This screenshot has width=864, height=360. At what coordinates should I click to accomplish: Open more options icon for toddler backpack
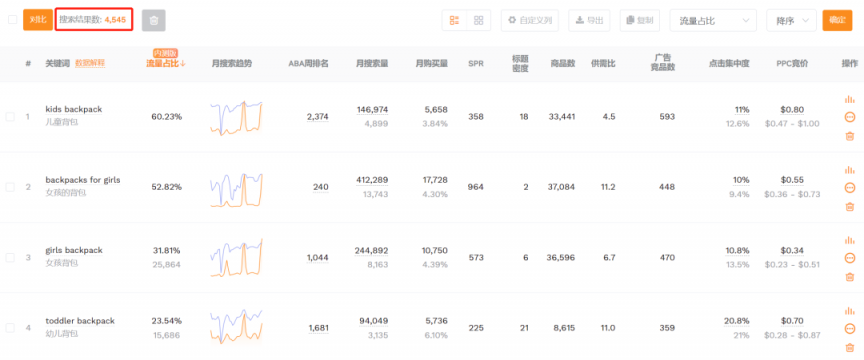click(x=849, y=329)
